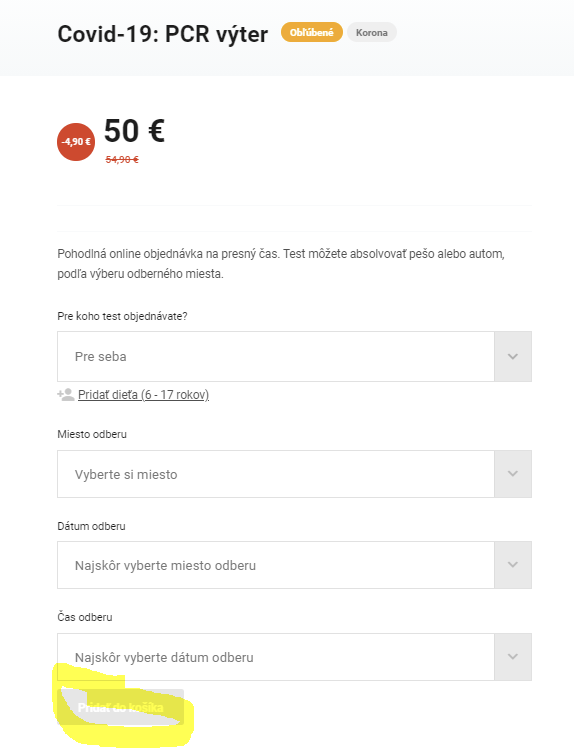
Task: Open the Pridať dieťa (6 - 17 rokov) link
Action: pos(143,395)
